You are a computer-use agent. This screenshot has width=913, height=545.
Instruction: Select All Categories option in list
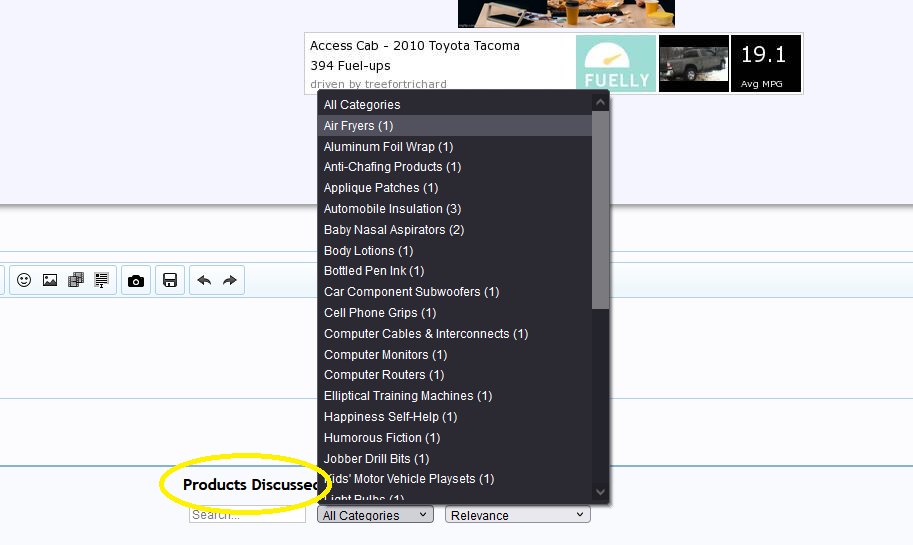click(x=455, y=105)
